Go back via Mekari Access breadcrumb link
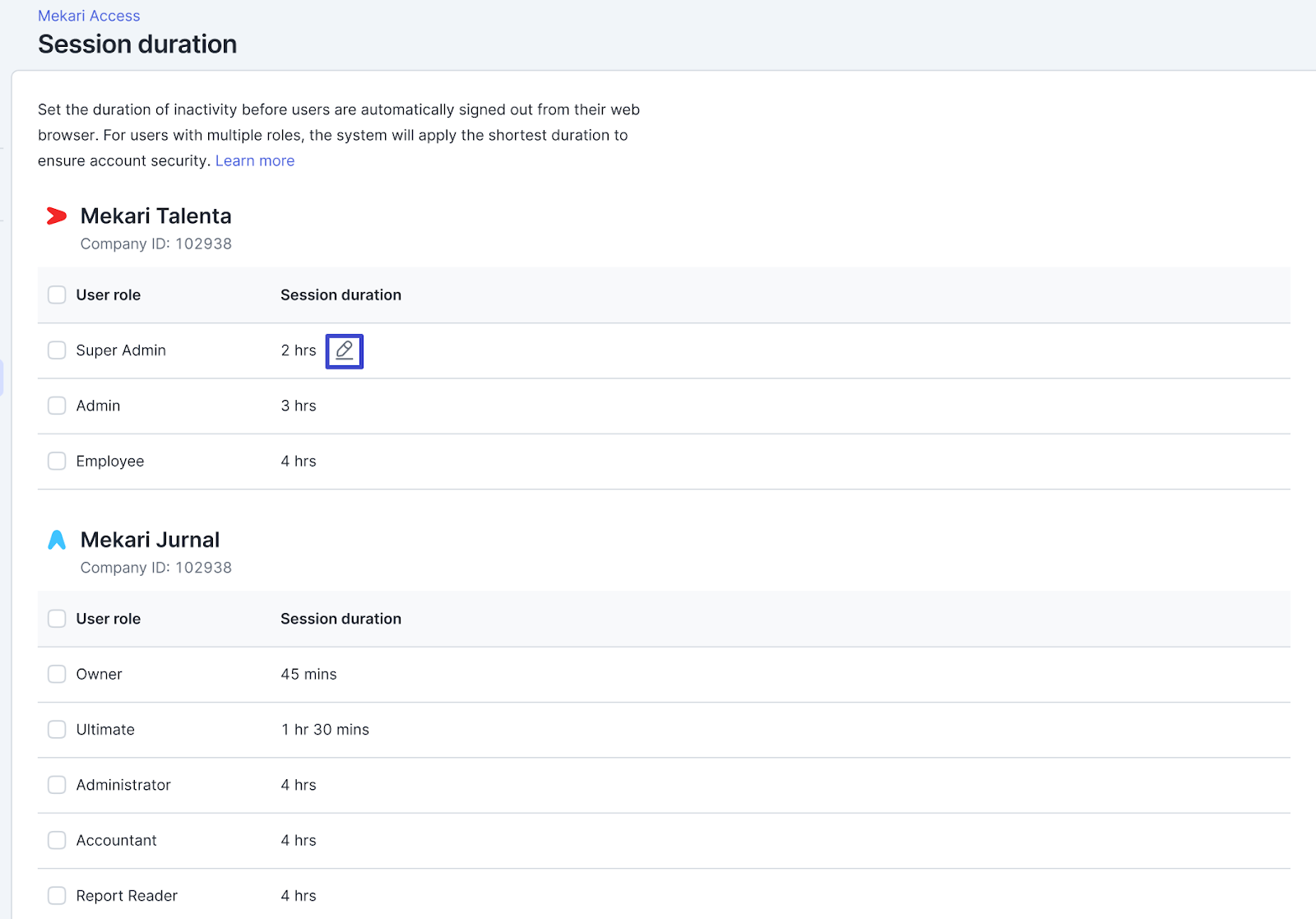Viewport: 1316px width, 919px height. coord(89,16)
